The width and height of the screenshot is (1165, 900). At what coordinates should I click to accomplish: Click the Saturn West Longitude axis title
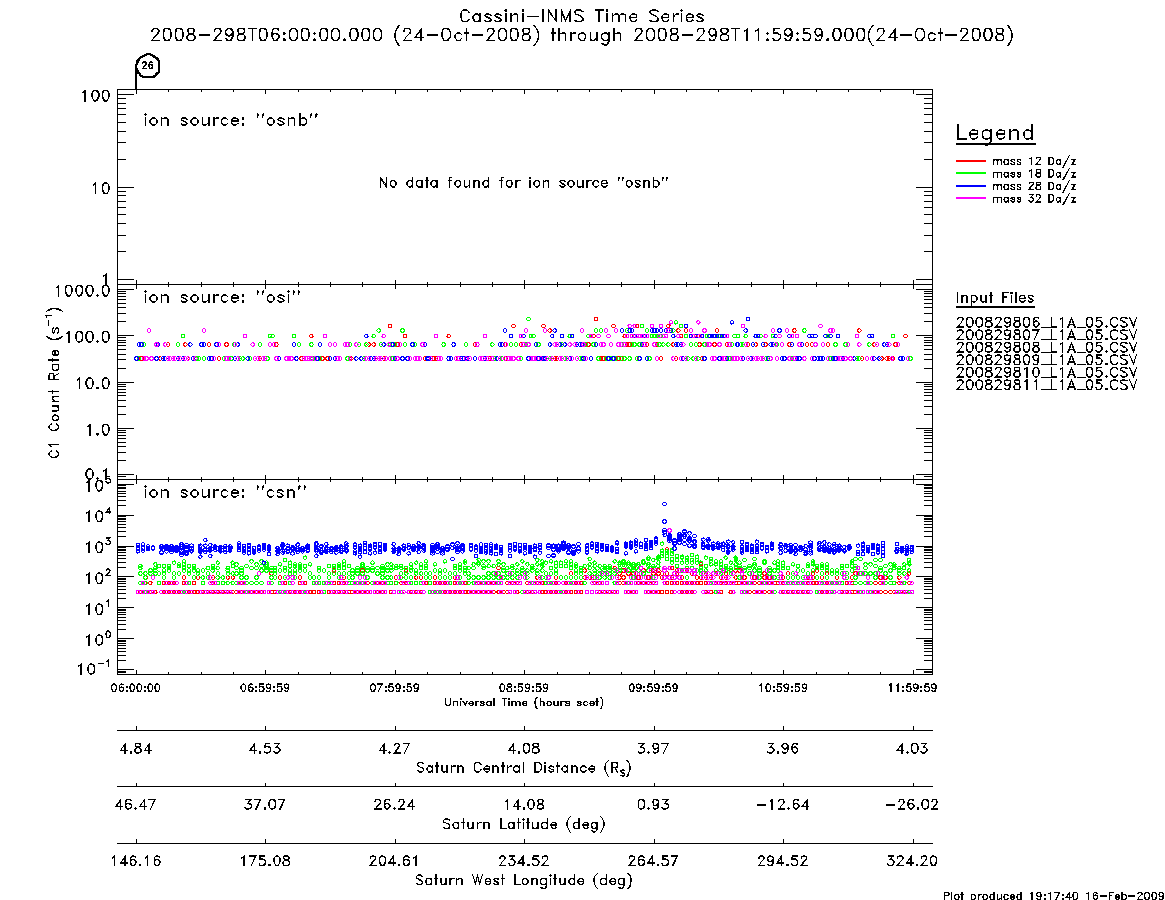pyautogui.click(x=524, y=880)
